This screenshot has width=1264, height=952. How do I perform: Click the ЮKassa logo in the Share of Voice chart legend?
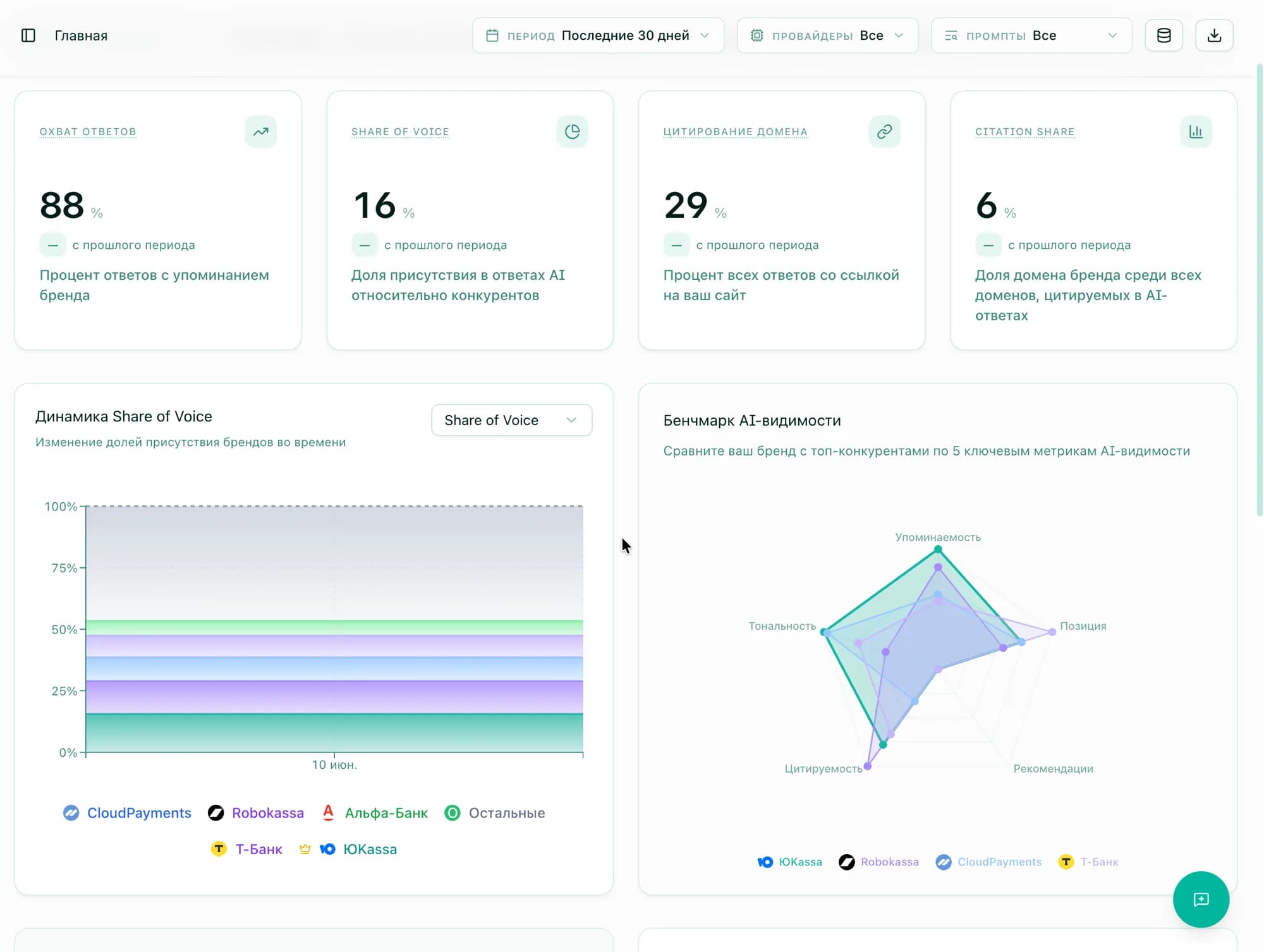(327, 849)
